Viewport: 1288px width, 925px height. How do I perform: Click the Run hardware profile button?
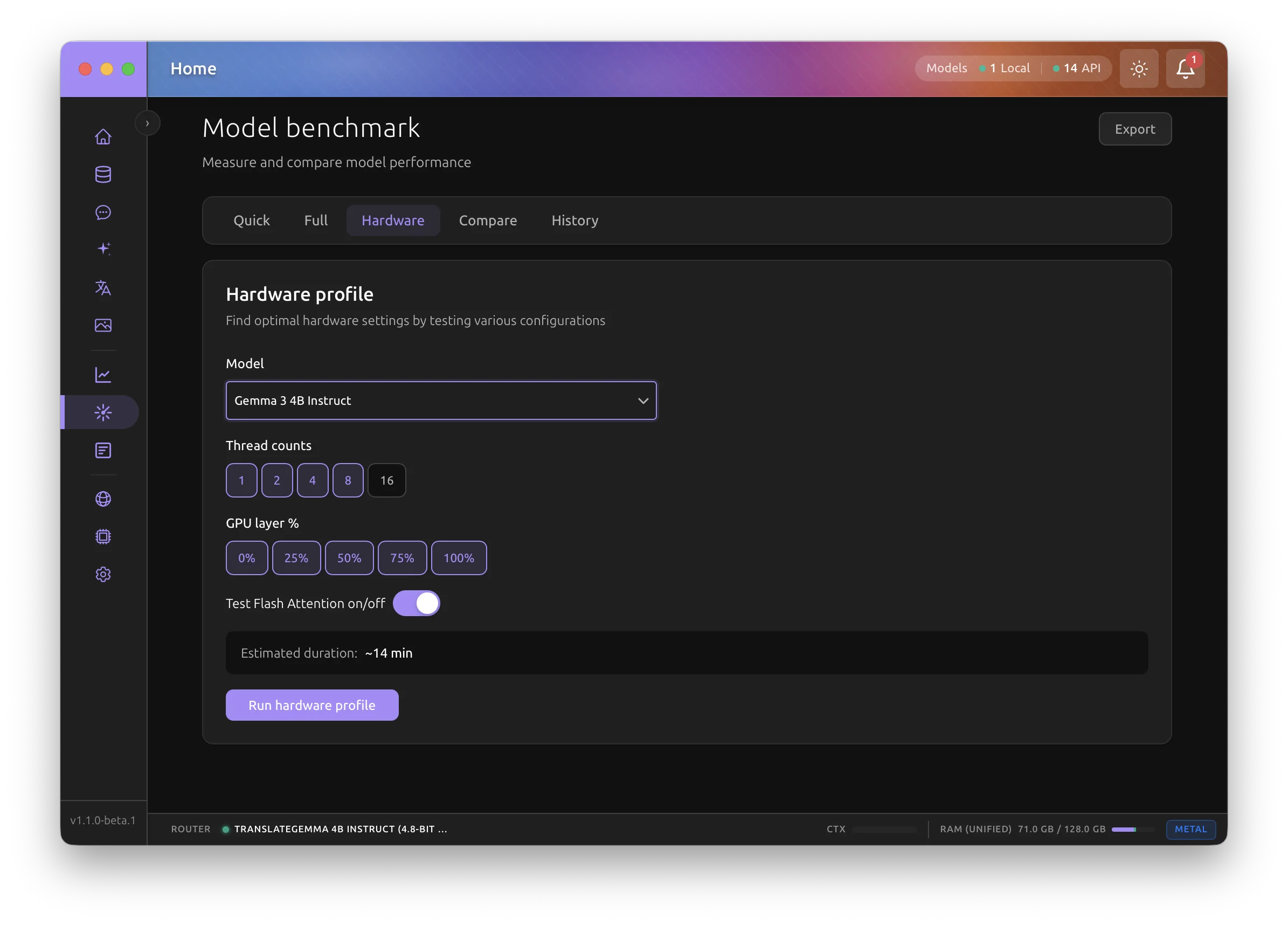(x=312, y=705)
